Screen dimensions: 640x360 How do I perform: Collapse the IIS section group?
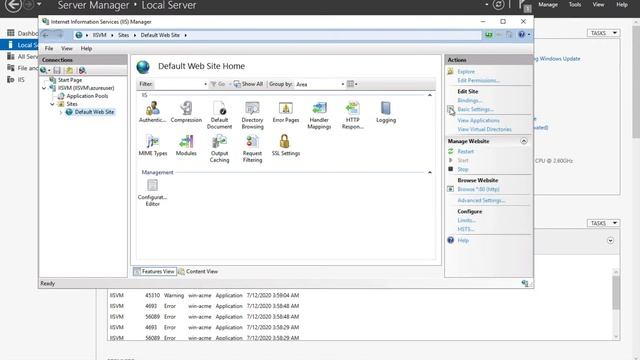coord(430,95)
